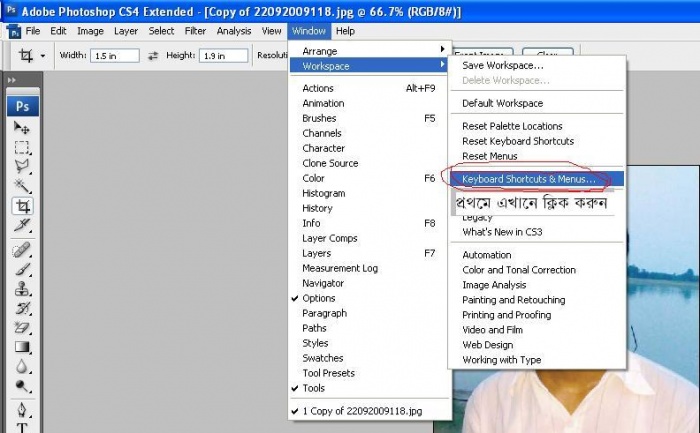Select the Polygonal Lasso tool
Screen dimensions: 700x433
click(22, 167)
